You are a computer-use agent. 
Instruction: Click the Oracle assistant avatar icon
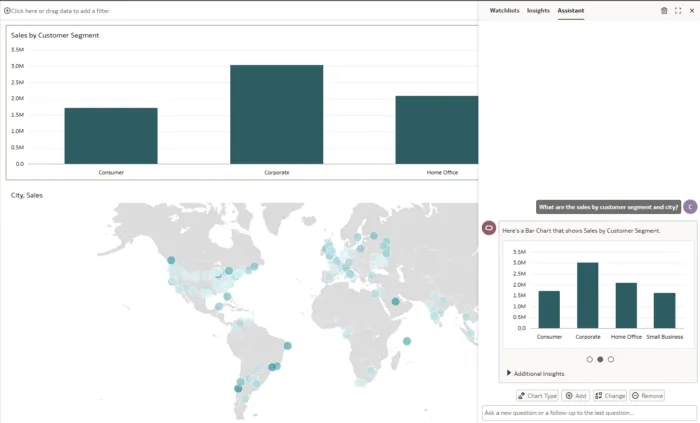tap(489, 228)
